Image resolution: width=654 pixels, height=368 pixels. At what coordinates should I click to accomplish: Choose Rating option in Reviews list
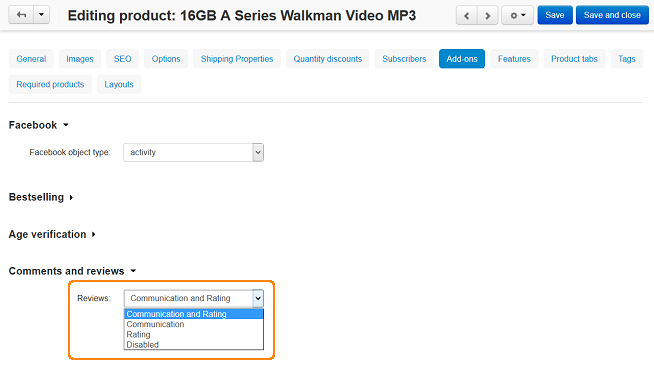pyautogui.click(x=194, y=334)
